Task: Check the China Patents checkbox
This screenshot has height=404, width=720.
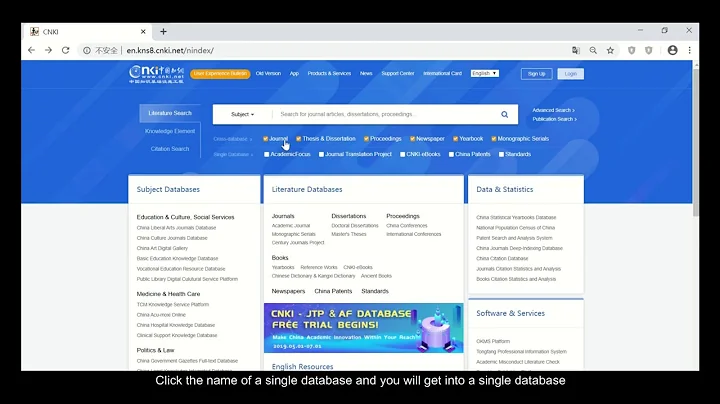Action: (x=451, y=154)
